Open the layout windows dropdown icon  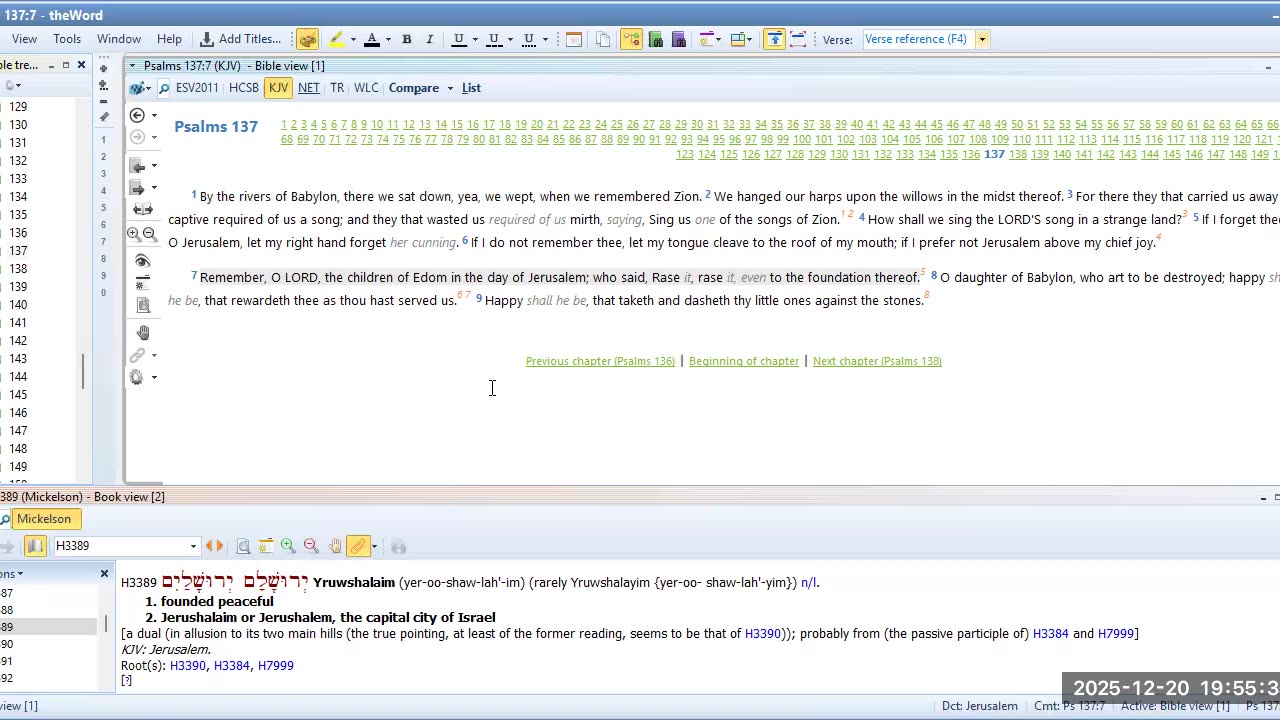[741, 39]
